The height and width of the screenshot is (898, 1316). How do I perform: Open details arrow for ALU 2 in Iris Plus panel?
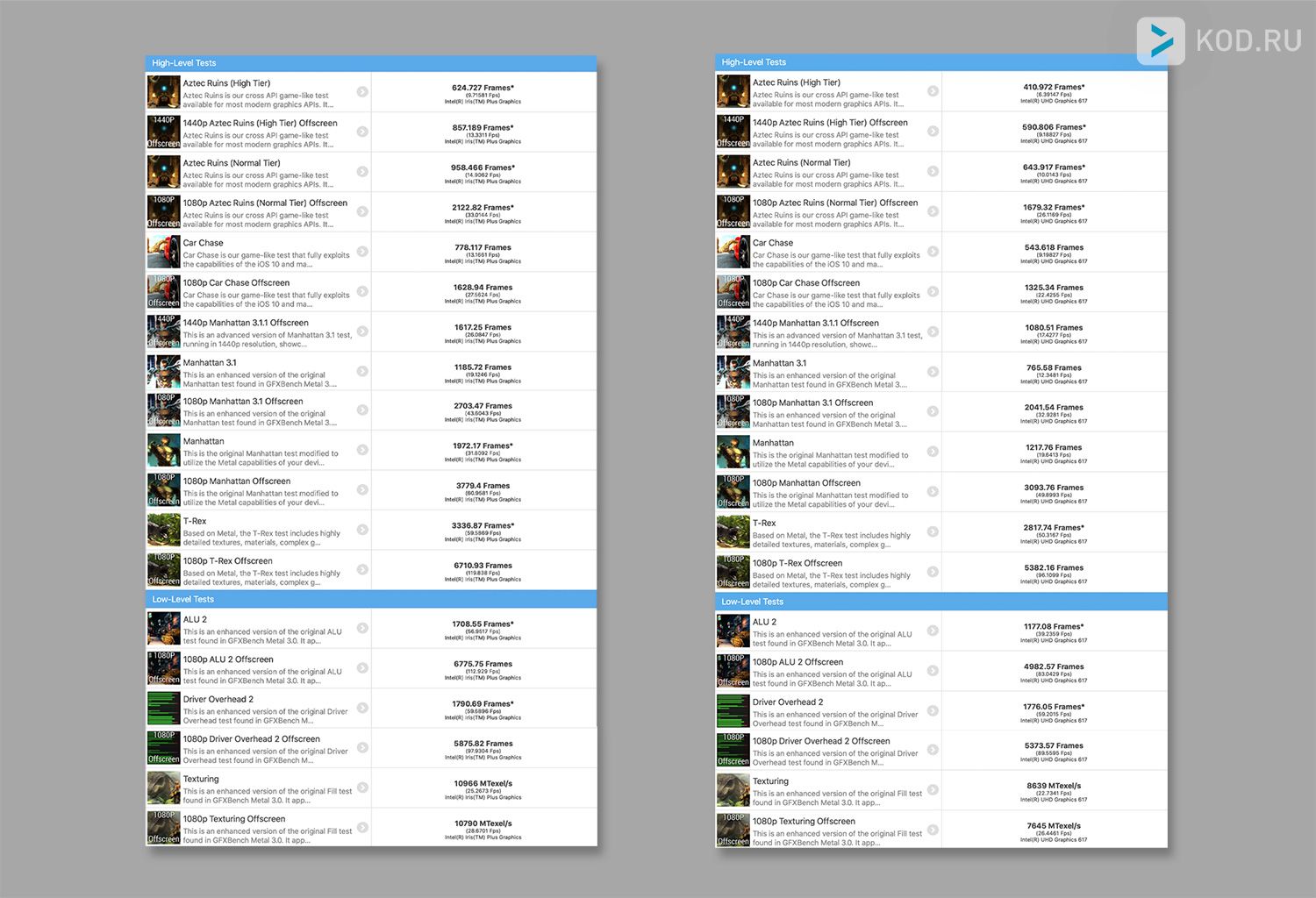pyautogui.click(x=362, y=628)
